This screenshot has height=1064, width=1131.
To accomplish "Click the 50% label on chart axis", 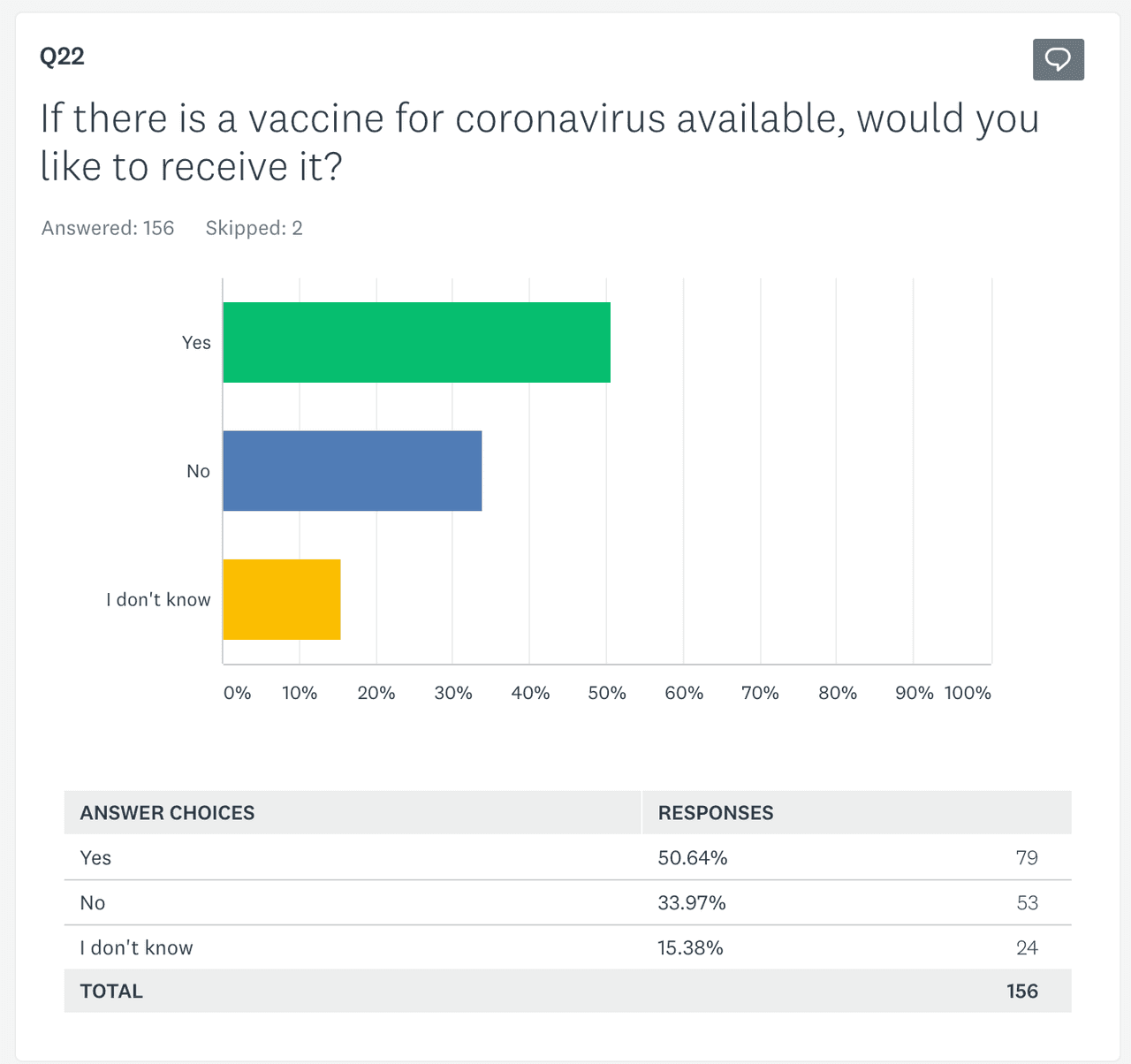I will pos(607,693).
